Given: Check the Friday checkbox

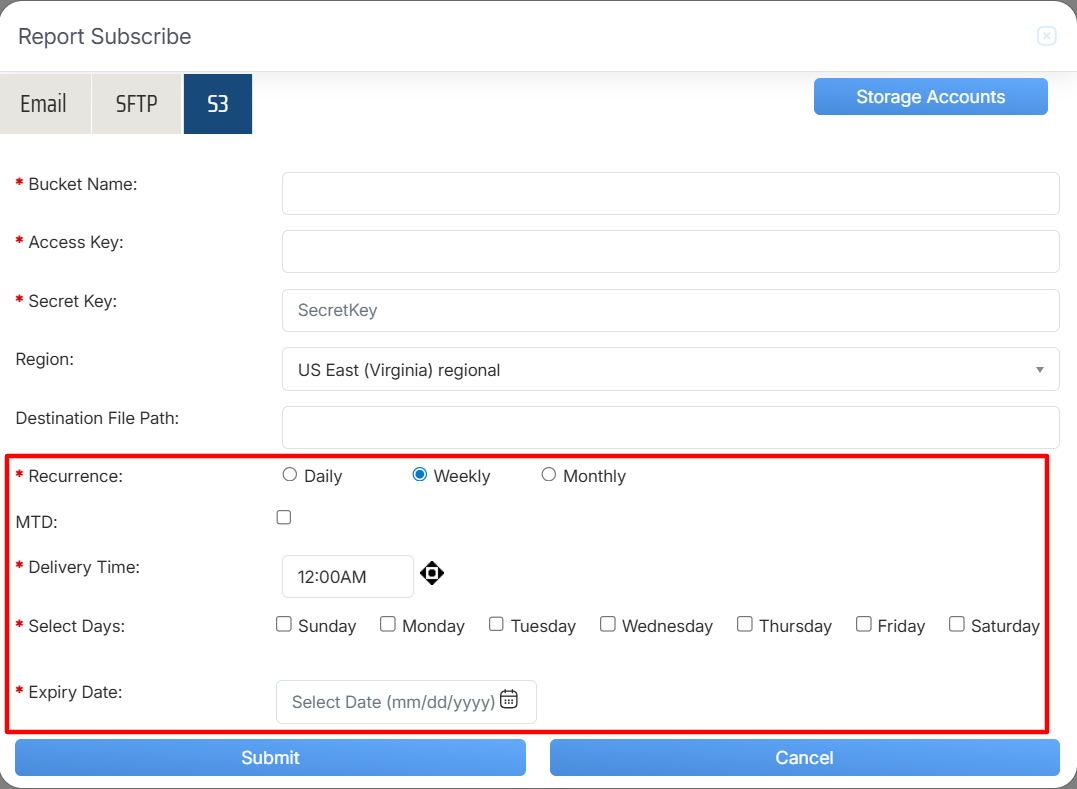Looking at the screenshot, I should tap(864, 624).
